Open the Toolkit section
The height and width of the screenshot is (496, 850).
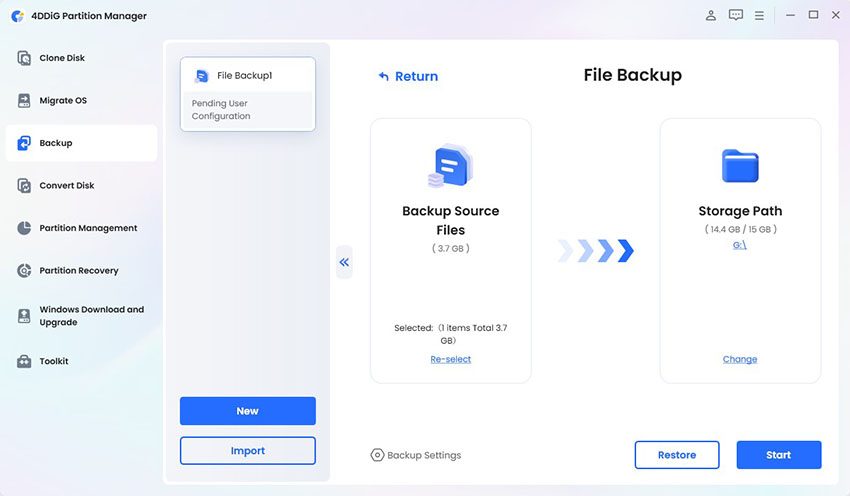[x=81, y=361]
